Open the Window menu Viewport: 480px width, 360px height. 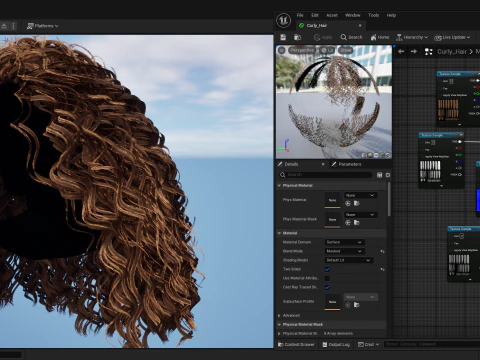(353, 15)
